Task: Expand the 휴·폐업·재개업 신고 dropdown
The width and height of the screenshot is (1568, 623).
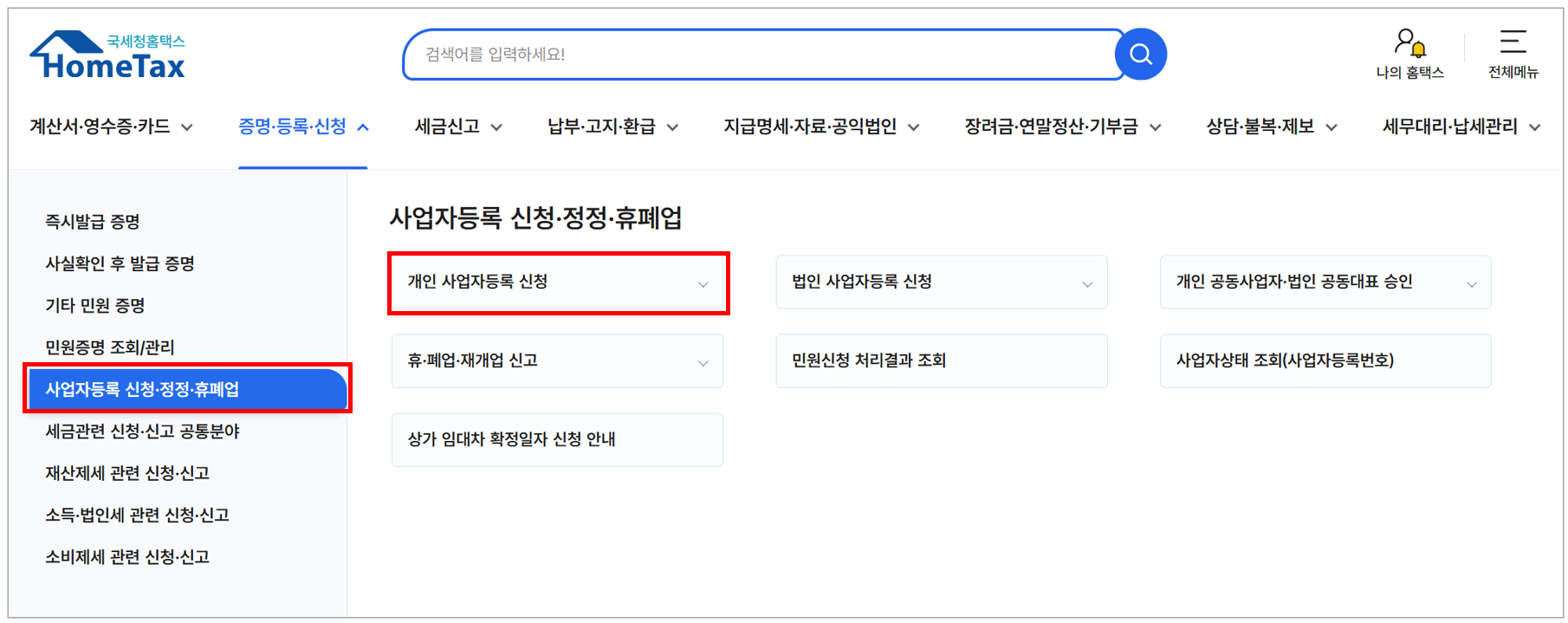Action: coord(703,361)
